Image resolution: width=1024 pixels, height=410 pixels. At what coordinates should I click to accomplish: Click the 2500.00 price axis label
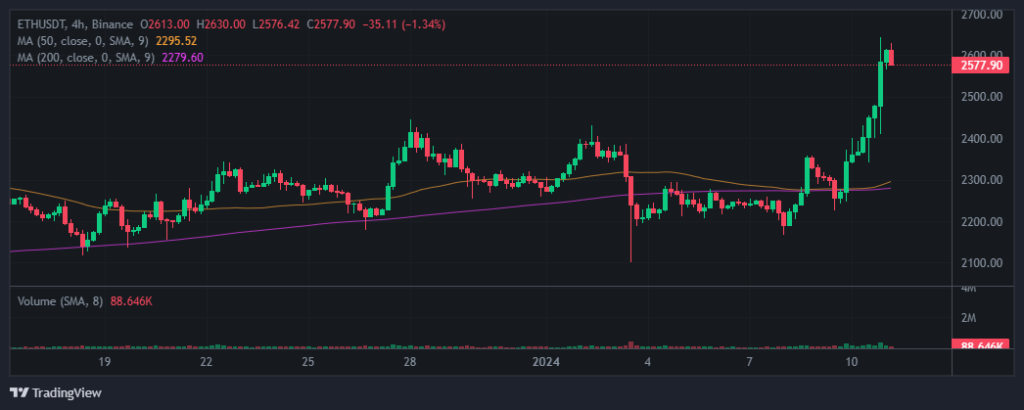point(980,97)
